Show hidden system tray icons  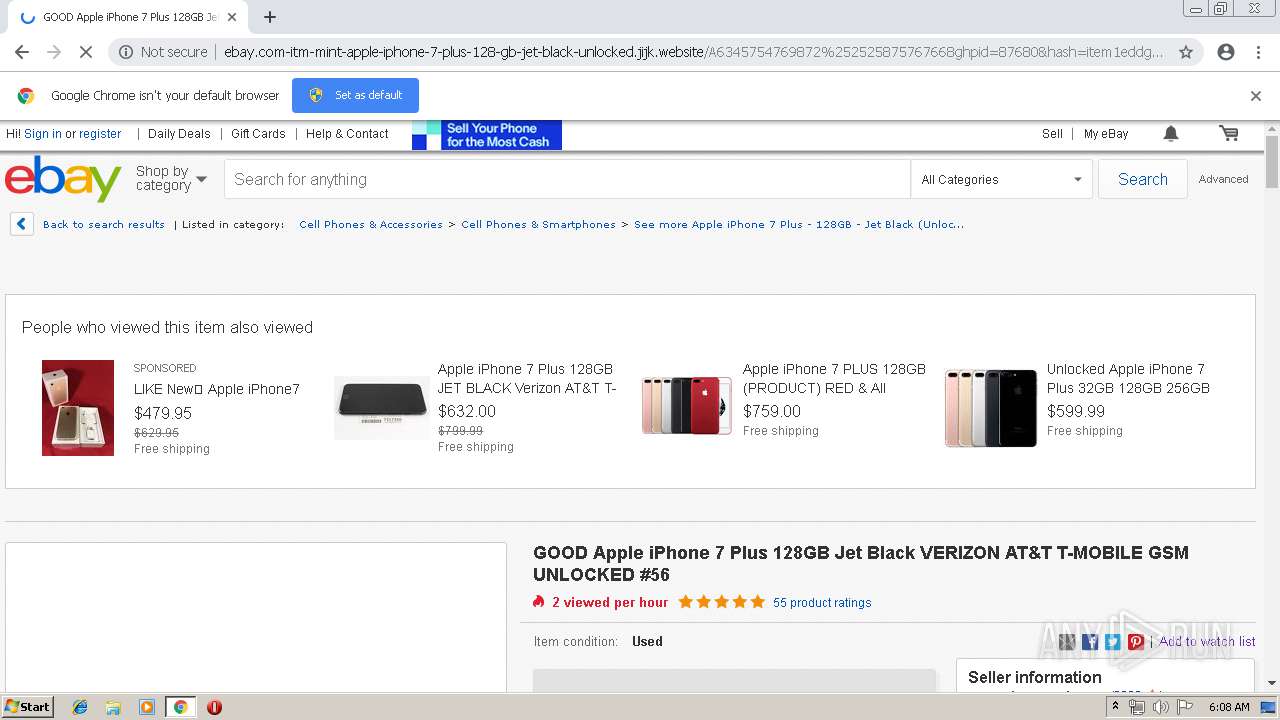[1115, 707]
